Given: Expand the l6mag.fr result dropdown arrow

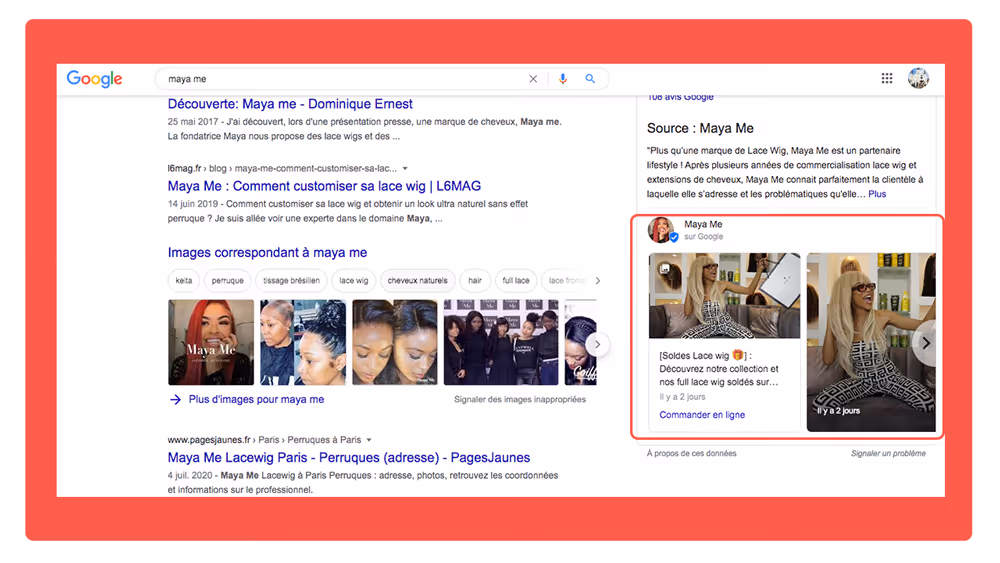Looking at the screenshot, I should click(405, 168).
